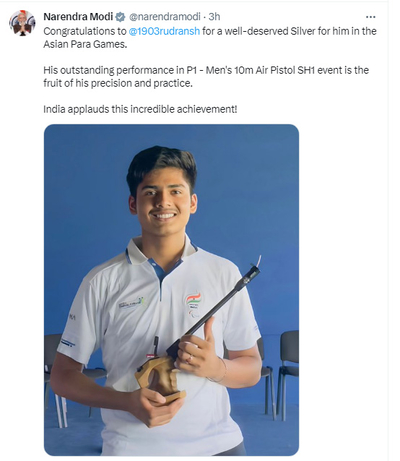Open the three-dot more options menu
Image resolution: width=400 pixels, height=461 pixels.
371,17
